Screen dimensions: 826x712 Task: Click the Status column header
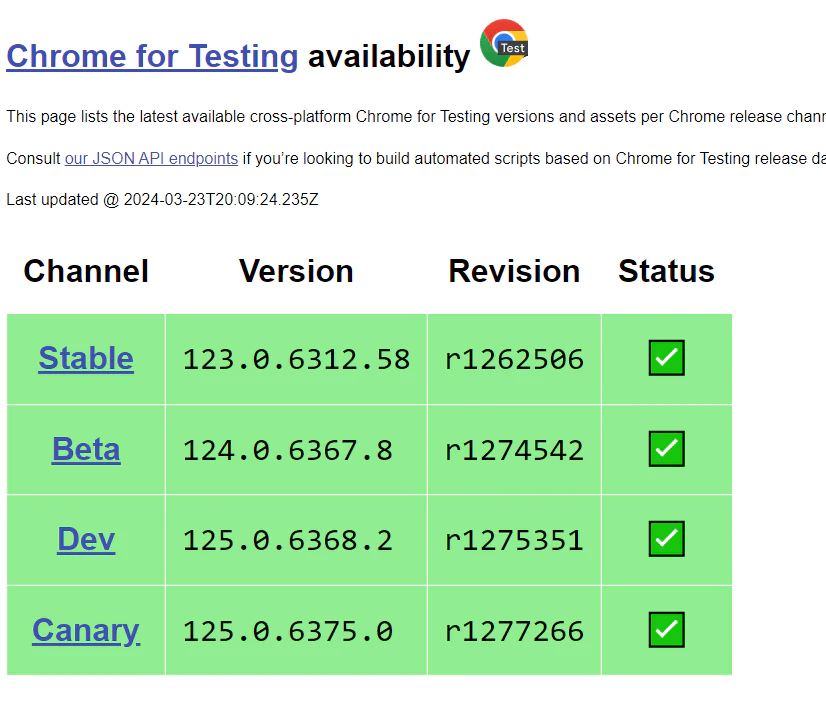click(666, 271)
